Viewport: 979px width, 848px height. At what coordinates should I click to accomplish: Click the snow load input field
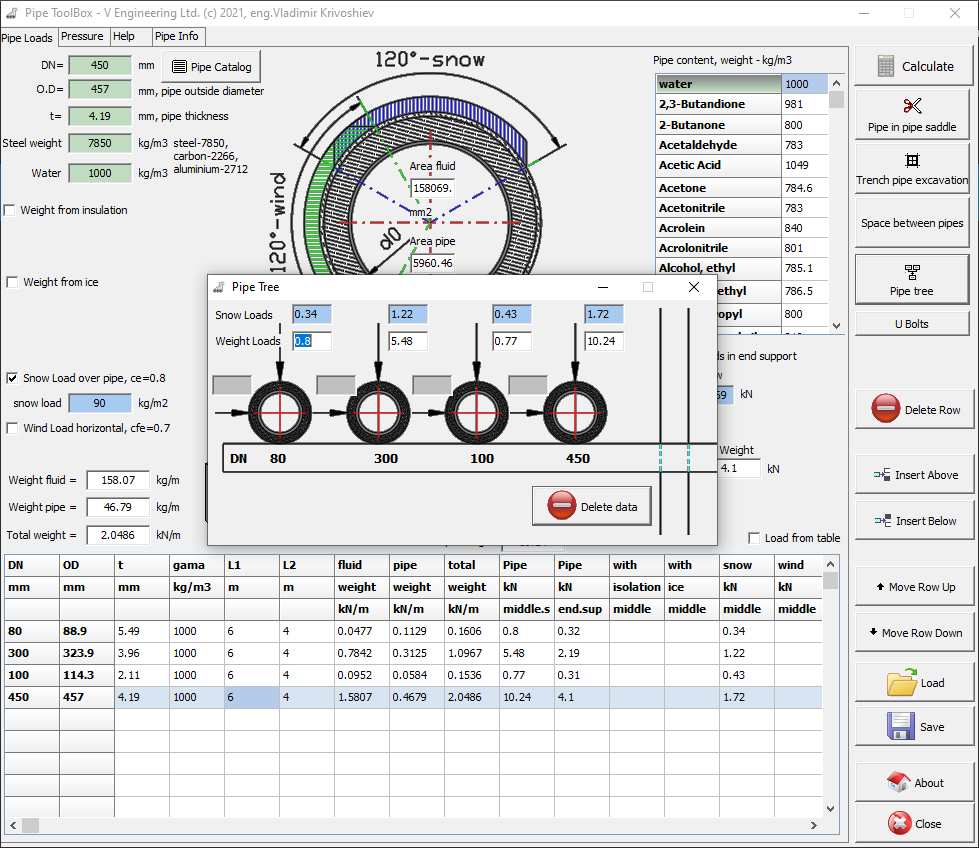click(x=99, y=403)
